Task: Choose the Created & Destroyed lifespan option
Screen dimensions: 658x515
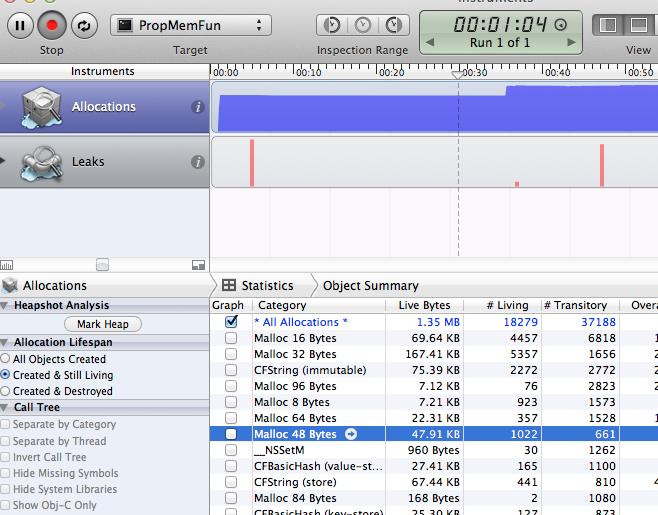Action: tap(6, 391)
